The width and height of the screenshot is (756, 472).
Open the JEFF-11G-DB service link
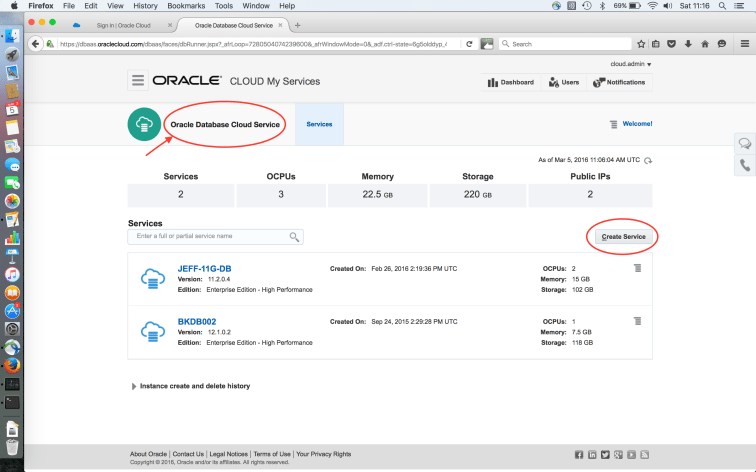204,268
